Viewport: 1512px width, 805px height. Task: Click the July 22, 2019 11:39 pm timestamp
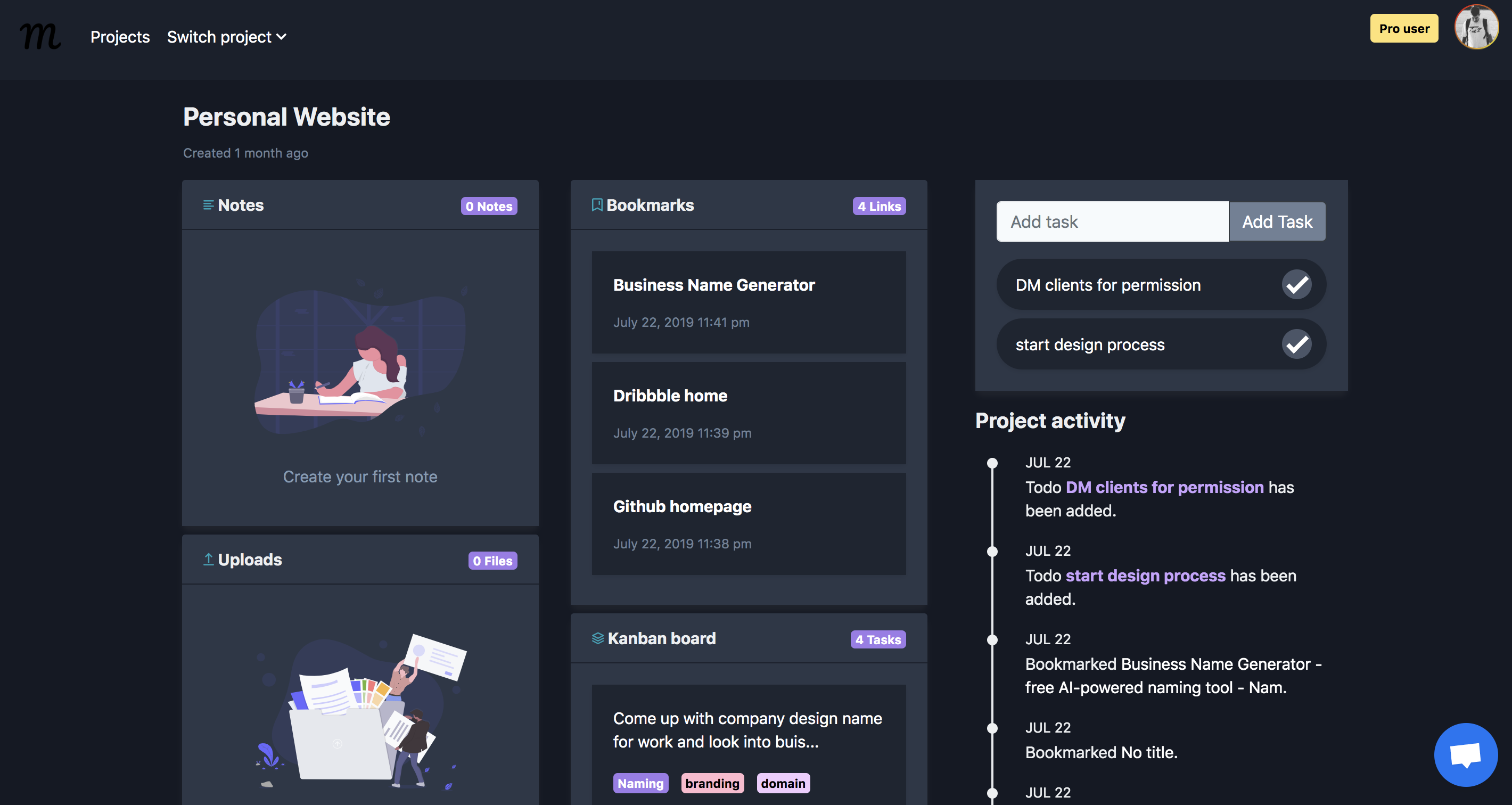coord(682,433)
